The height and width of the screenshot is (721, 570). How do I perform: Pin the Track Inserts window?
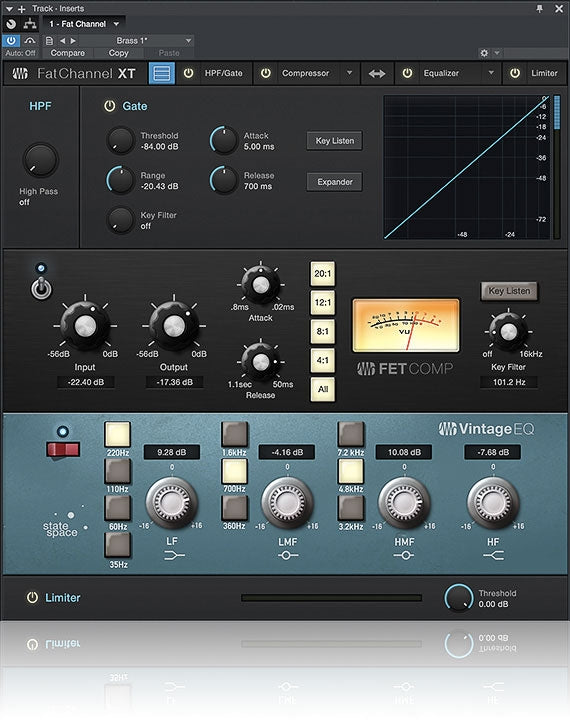[540, 8]
